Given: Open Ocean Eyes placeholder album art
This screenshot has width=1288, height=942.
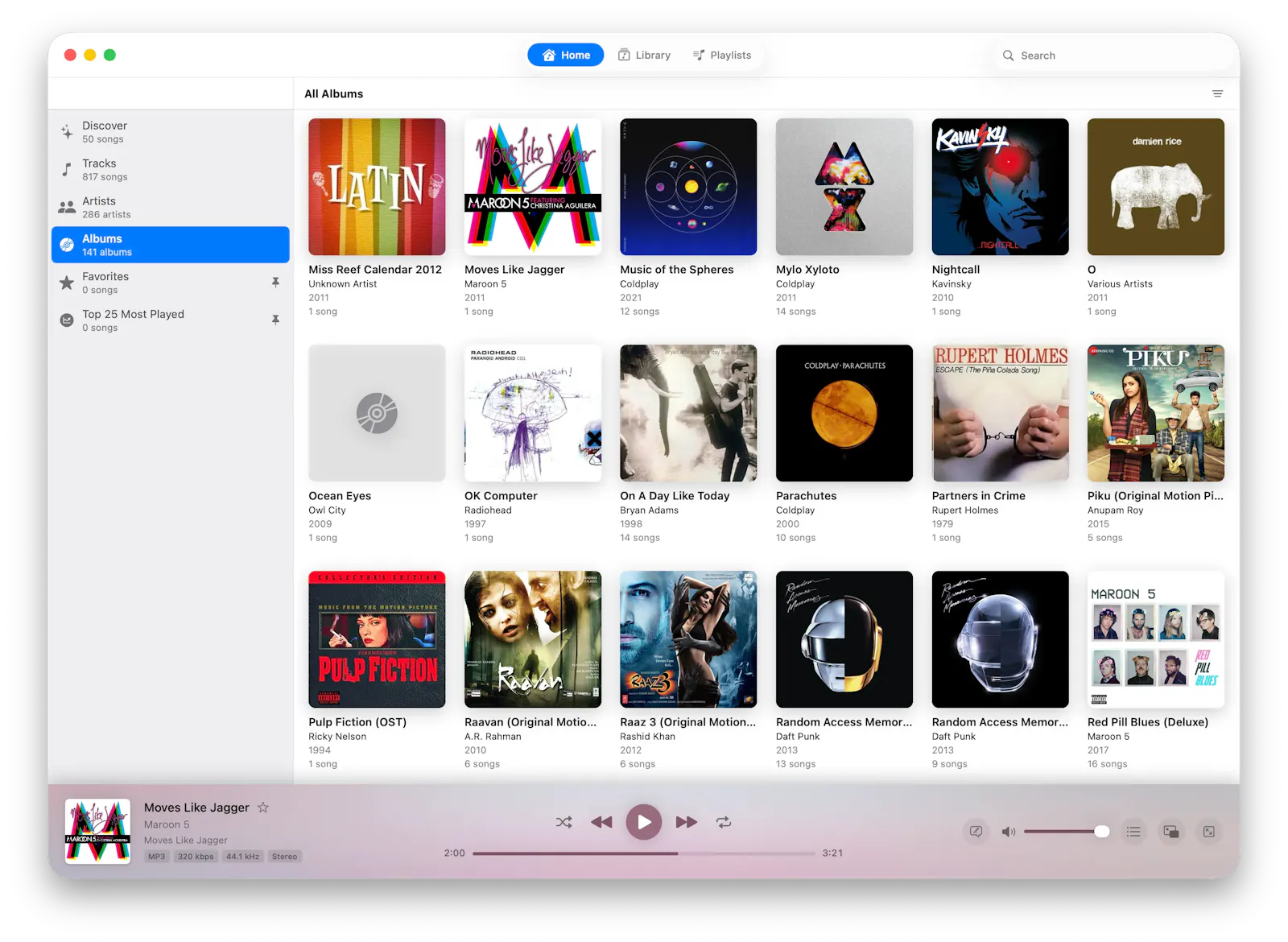Looking at the screenshot, I should [377, 413].
